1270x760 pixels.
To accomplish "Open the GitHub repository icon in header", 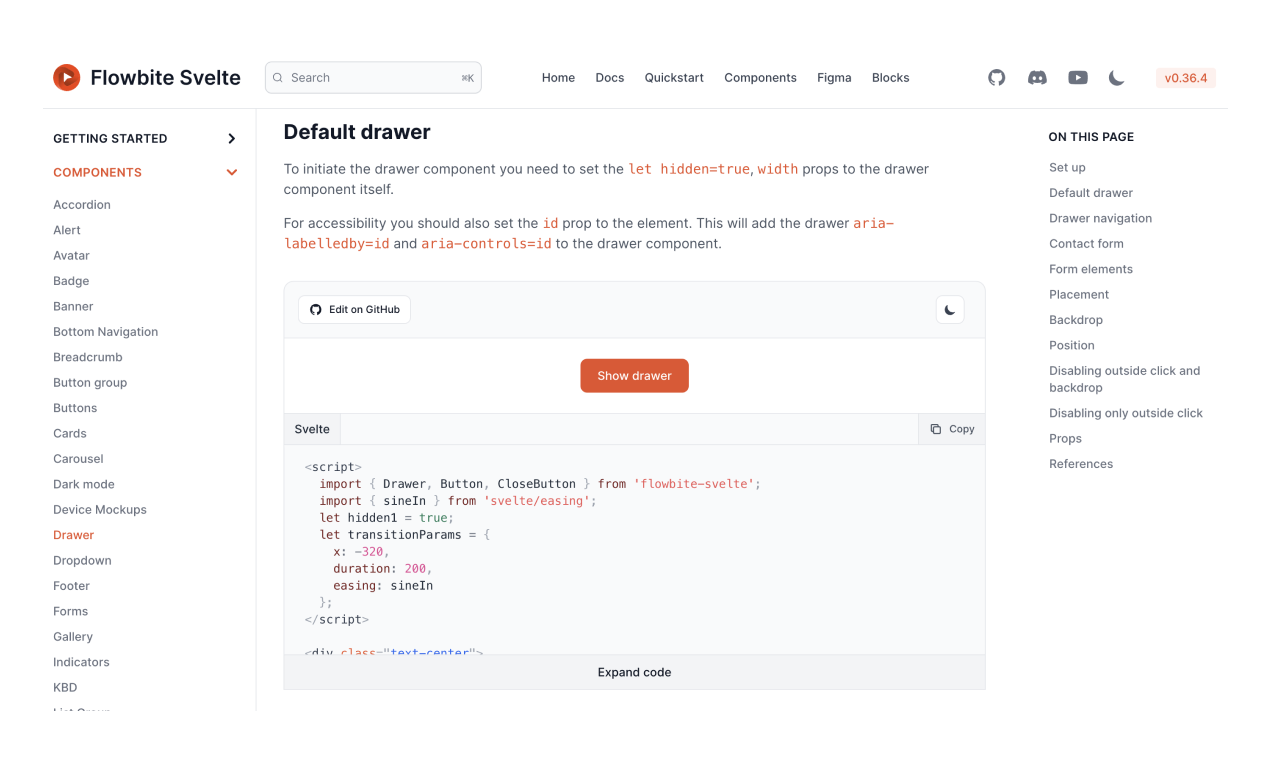I will point(996,77).
